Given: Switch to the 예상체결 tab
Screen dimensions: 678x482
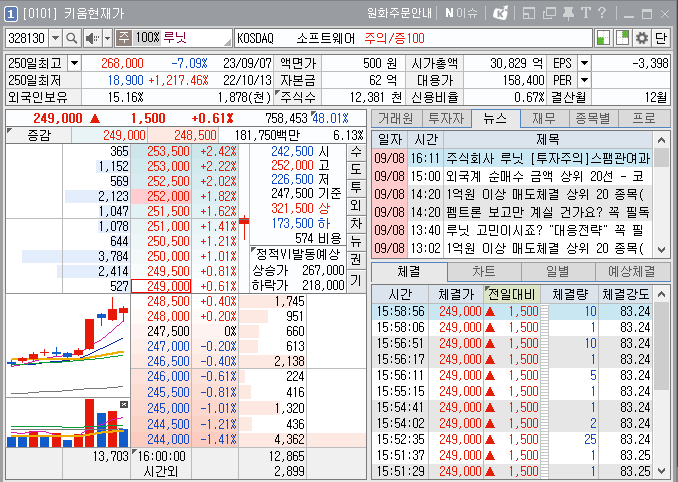Looking at the screenshot, I should tap(632, 271).
